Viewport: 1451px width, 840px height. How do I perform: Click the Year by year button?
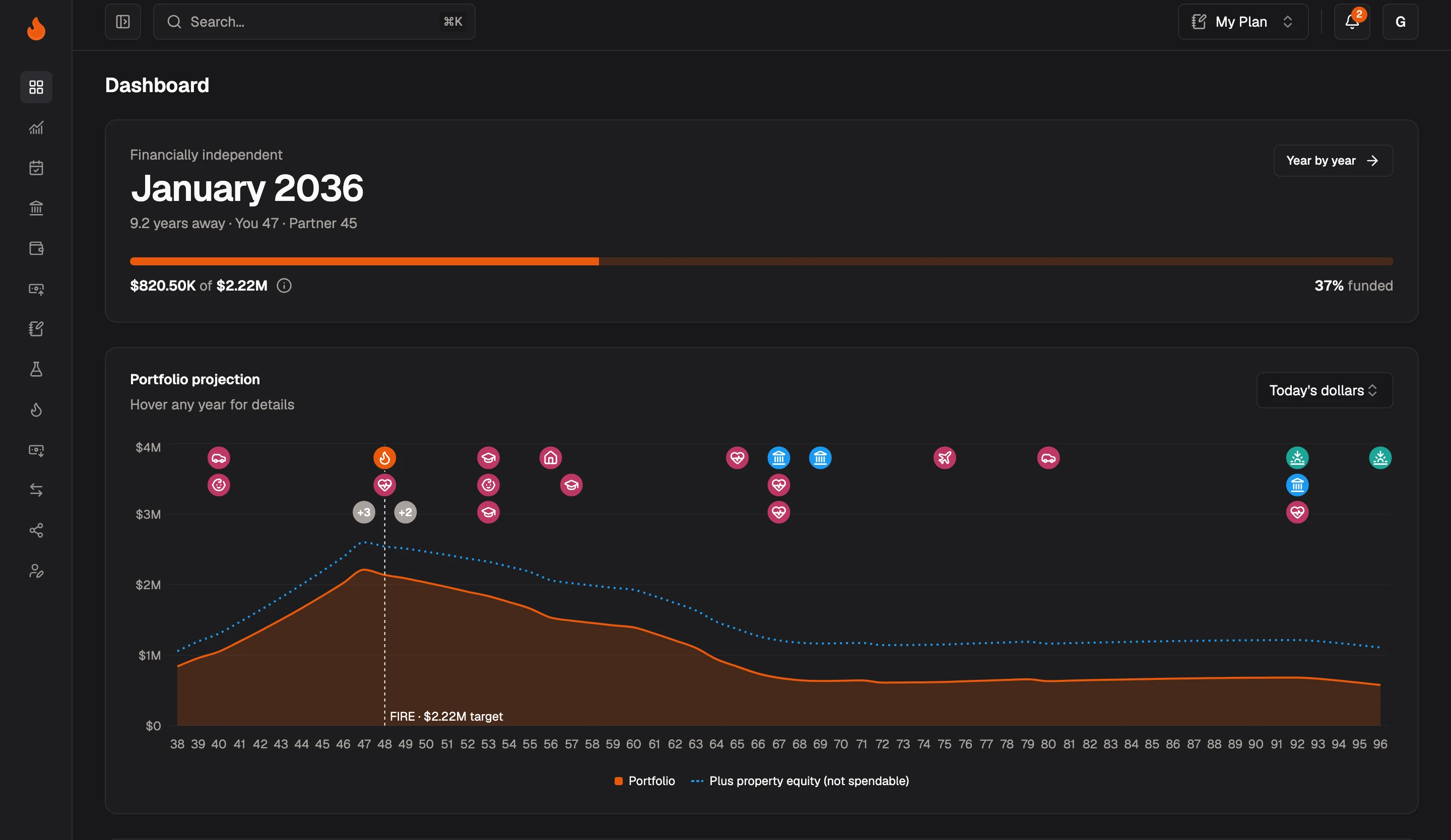pyautogui.click(x=1333, y=161)
